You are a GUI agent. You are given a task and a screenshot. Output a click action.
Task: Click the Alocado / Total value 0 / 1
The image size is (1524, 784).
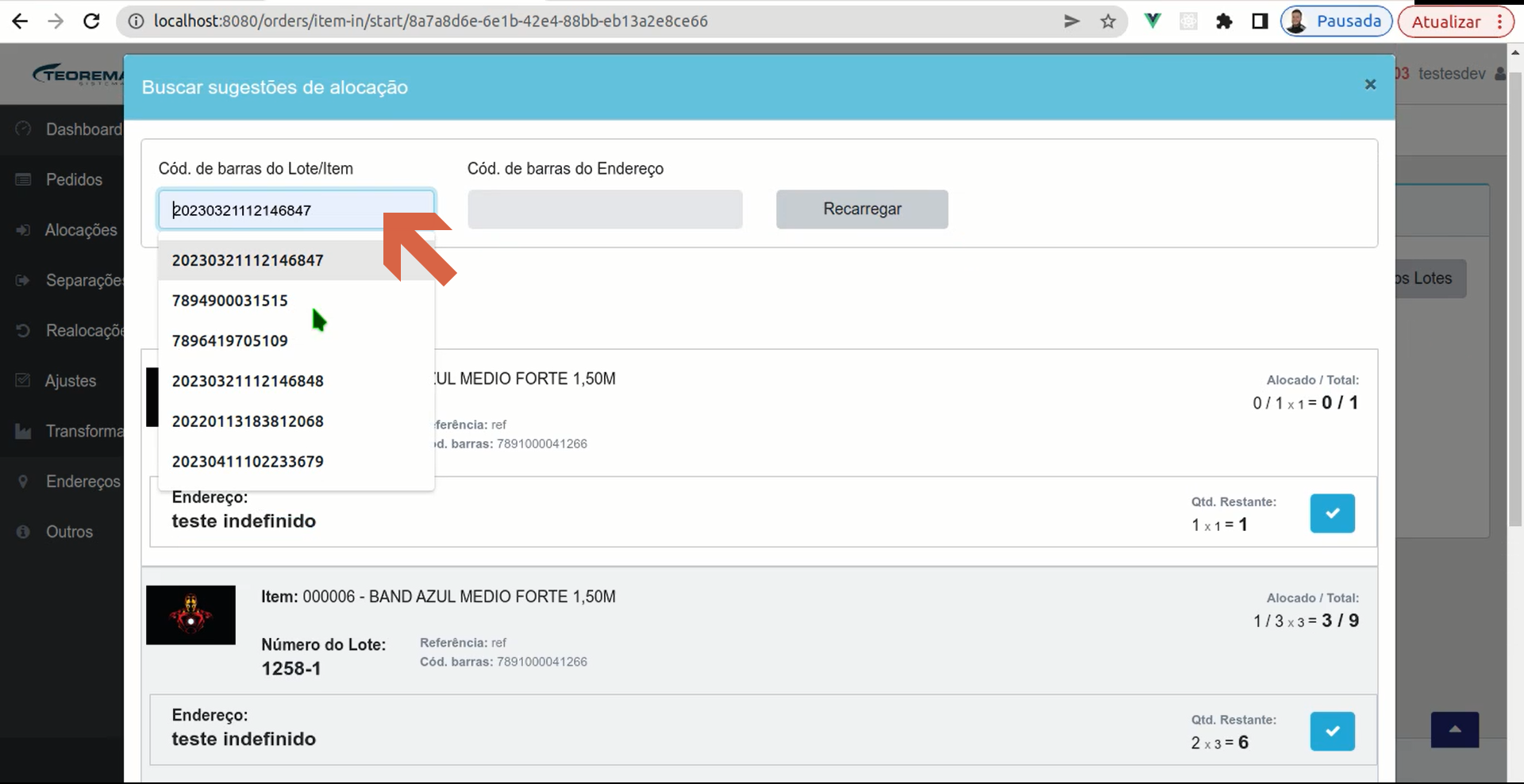1340,402
